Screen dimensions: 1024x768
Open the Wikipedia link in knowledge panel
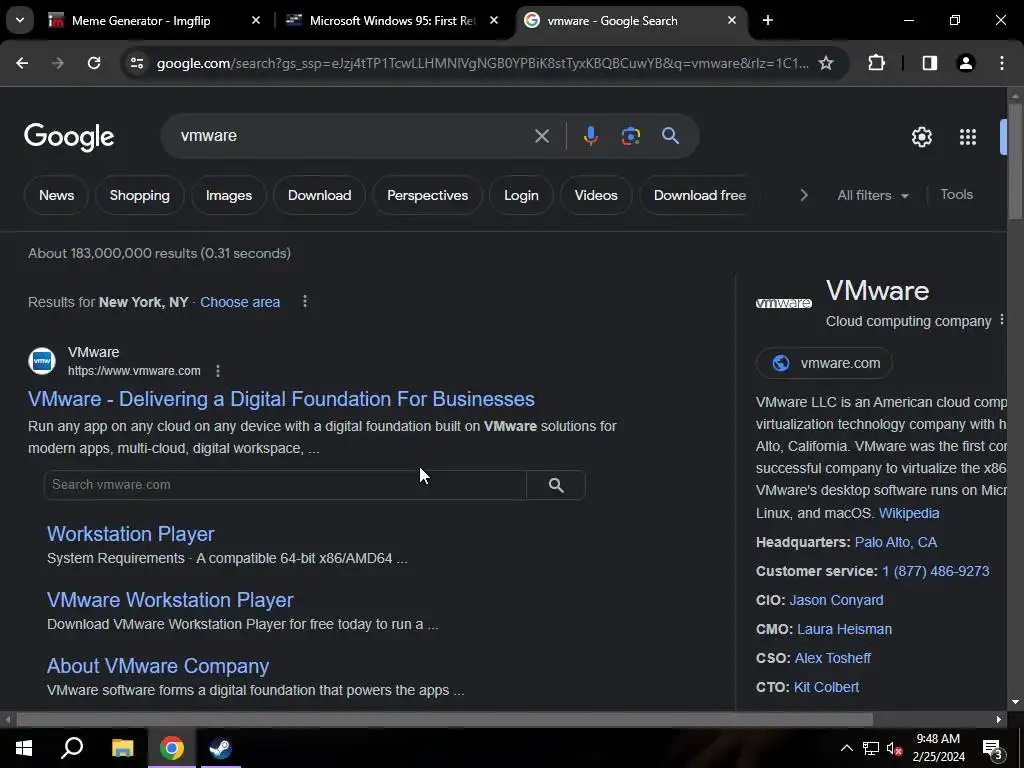point(908,513)
